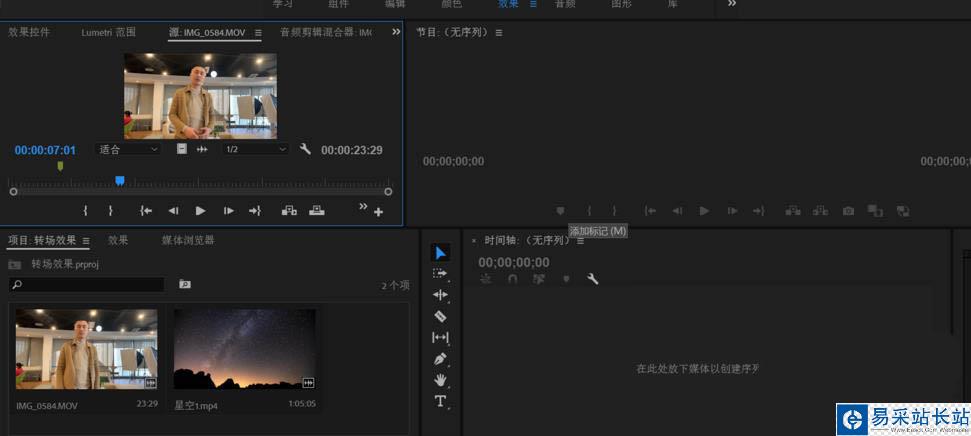This screenshot has width=971, height=436.
Task: Step forward one frame in Source monitor
Action: (x=229, y=211)
